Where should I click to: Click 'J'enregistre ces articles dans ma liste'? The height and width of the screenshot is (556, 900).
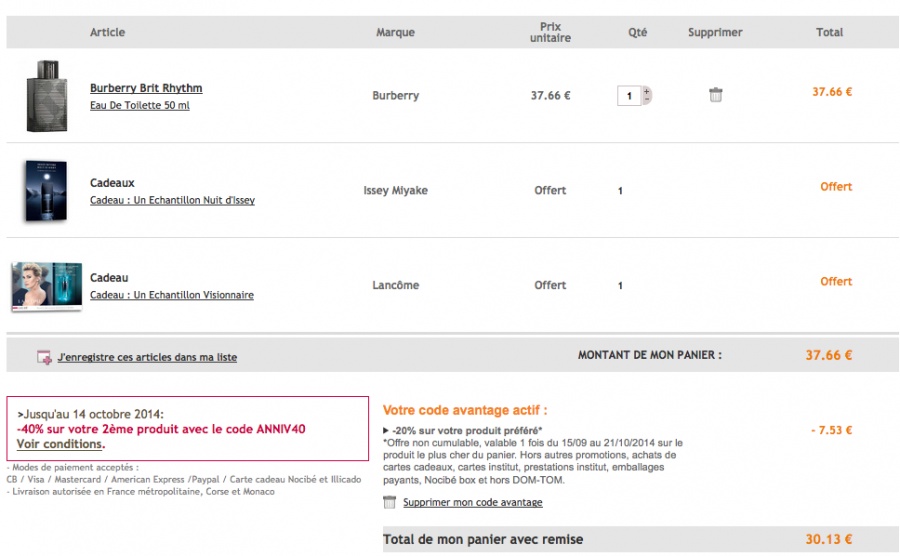[147, 357]
